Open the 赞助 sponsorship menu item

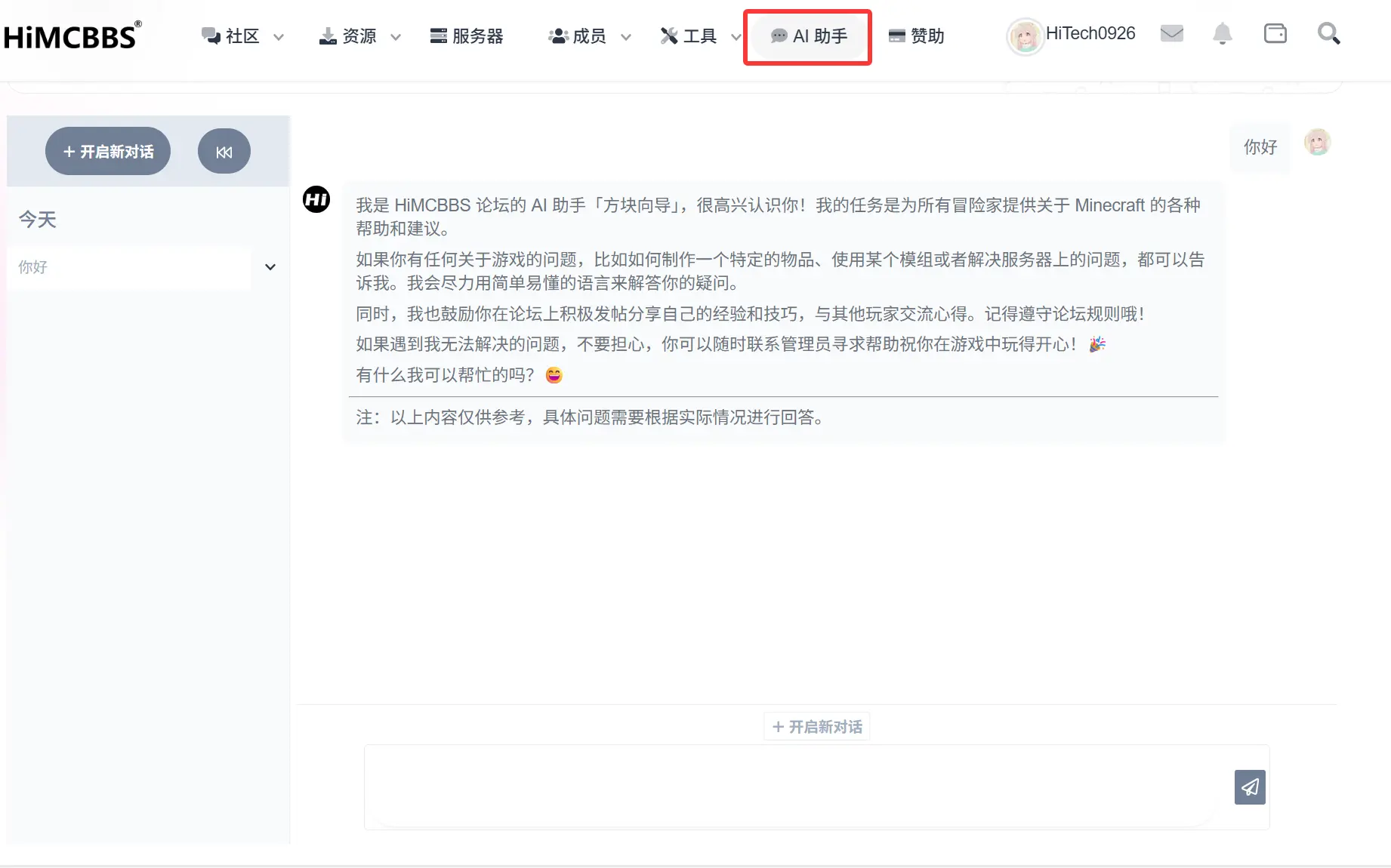pos(916,35)
